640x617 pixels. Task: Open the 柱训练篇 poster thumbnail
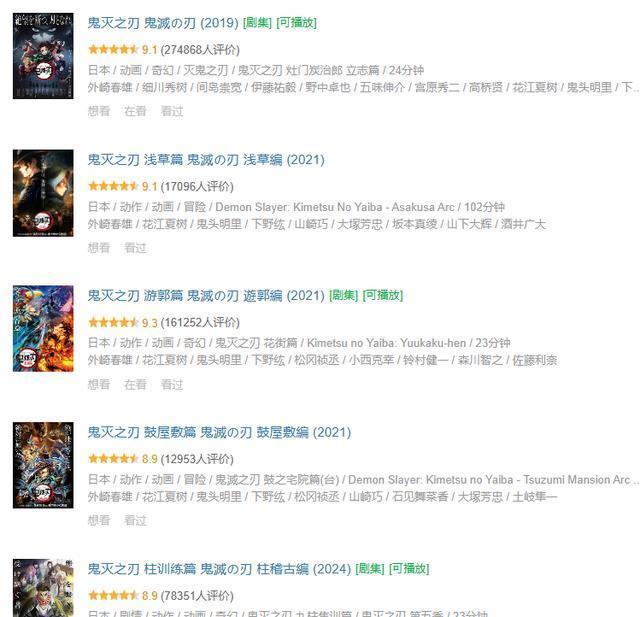click(x=43, y=588)
